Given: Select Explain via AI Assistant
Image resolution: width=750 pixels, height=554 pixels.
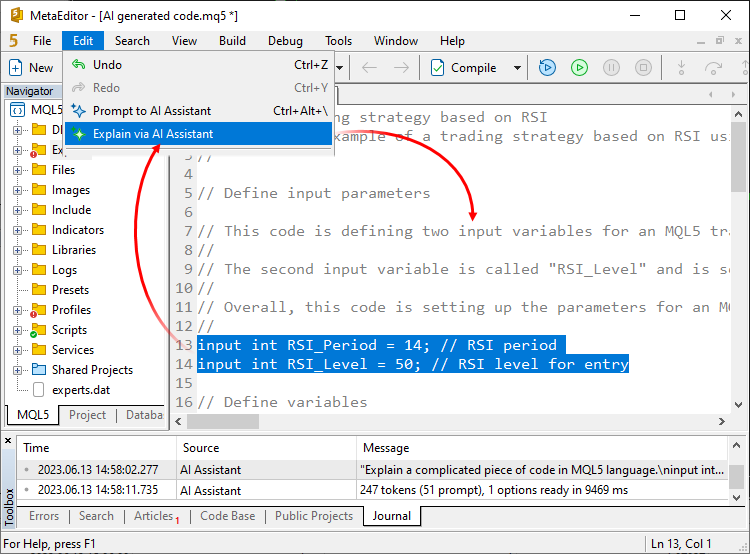Looking at the screenshot, I should pyautogui.click(x=152, y=134).
